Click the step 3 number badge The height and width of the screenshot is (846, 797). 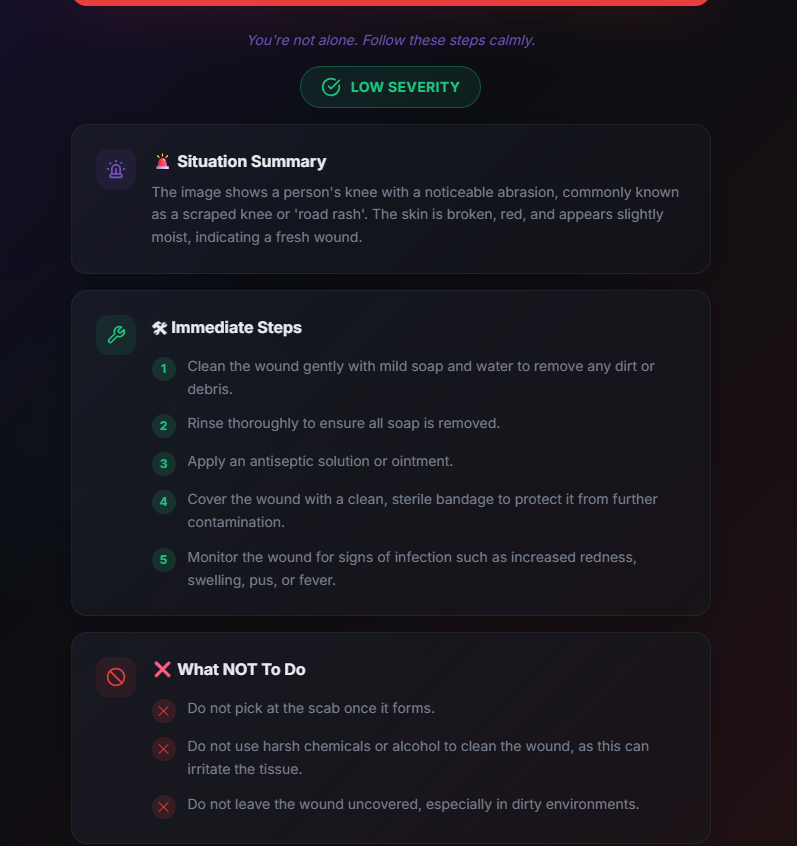164,464
